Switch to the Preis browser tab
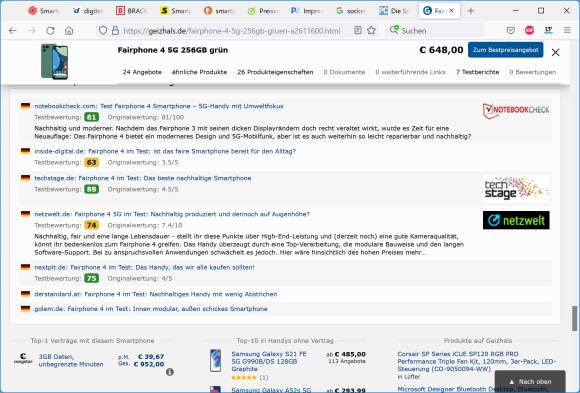580x393 pixels. (x=263, y=11)
